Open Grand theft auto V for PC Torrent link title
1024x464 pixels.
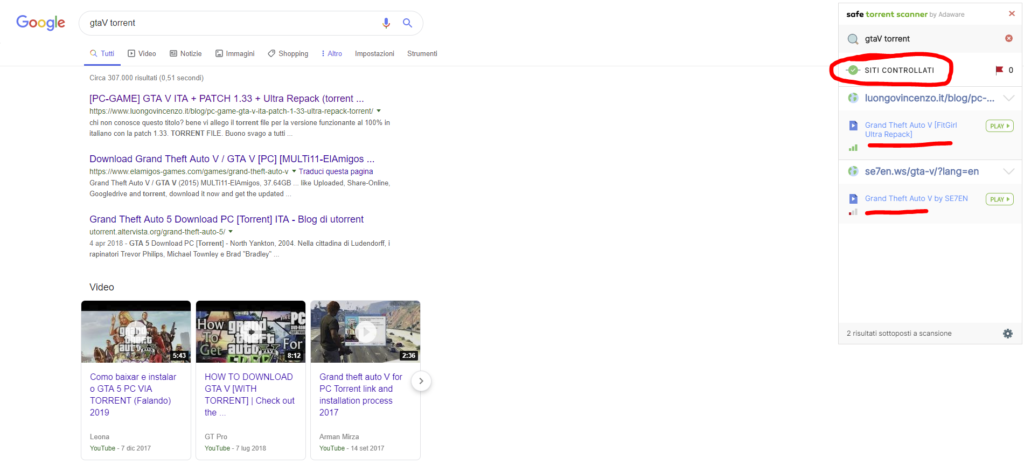point(361,395)
